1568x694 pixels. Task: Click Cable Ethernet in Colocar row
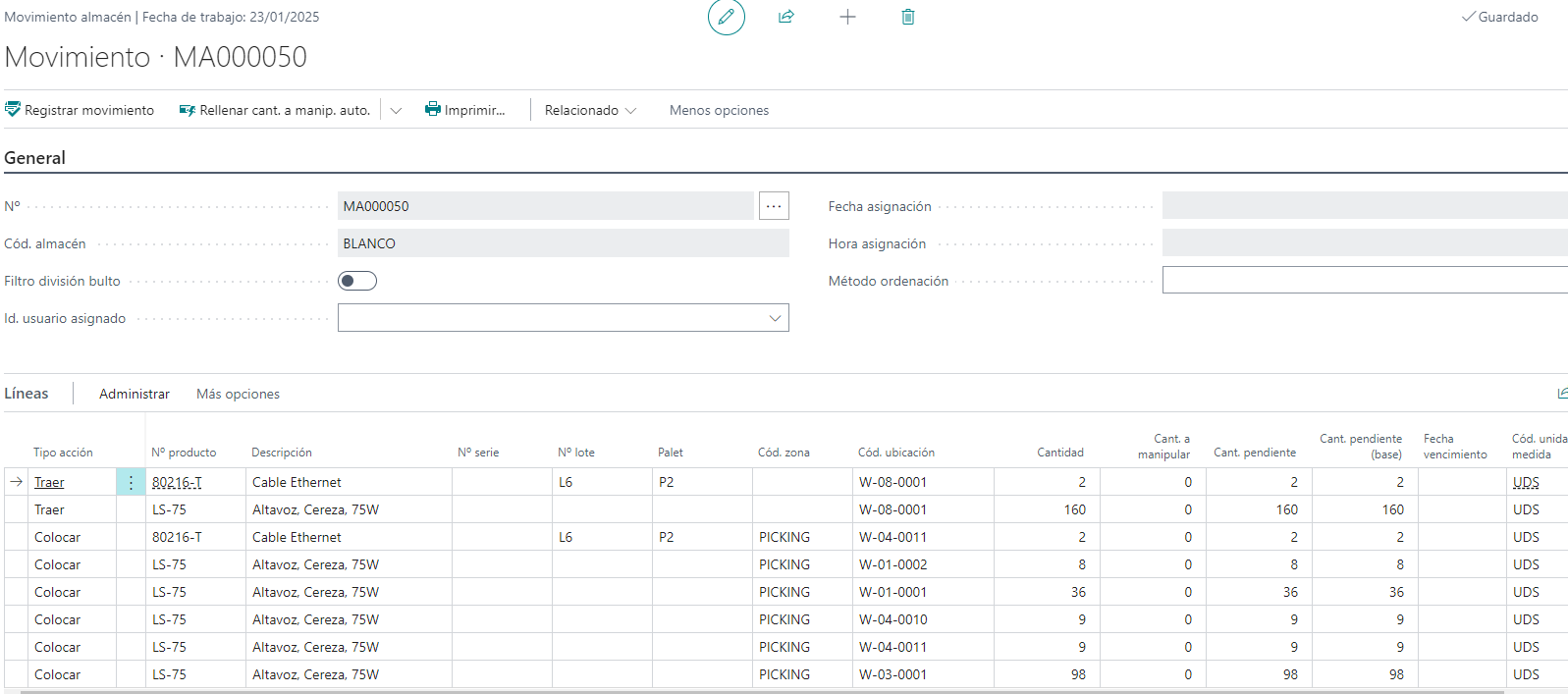(x=349, y=537)
